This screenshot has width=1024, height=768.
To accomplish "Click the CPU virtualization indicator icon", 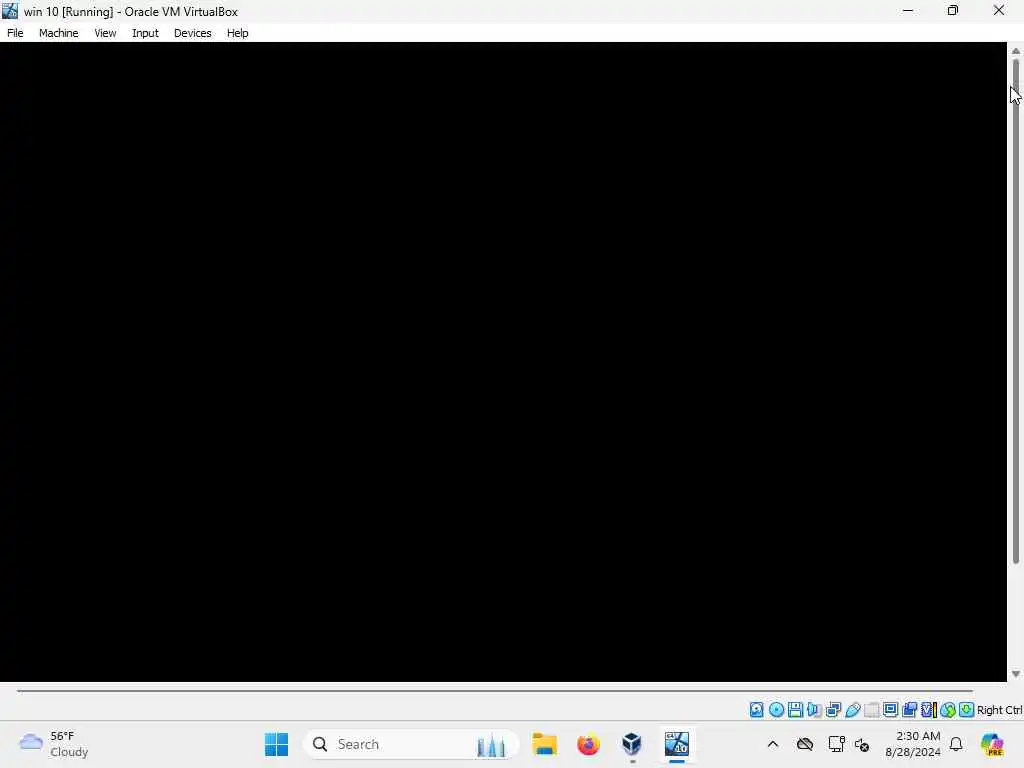I will tap(929, 710).
